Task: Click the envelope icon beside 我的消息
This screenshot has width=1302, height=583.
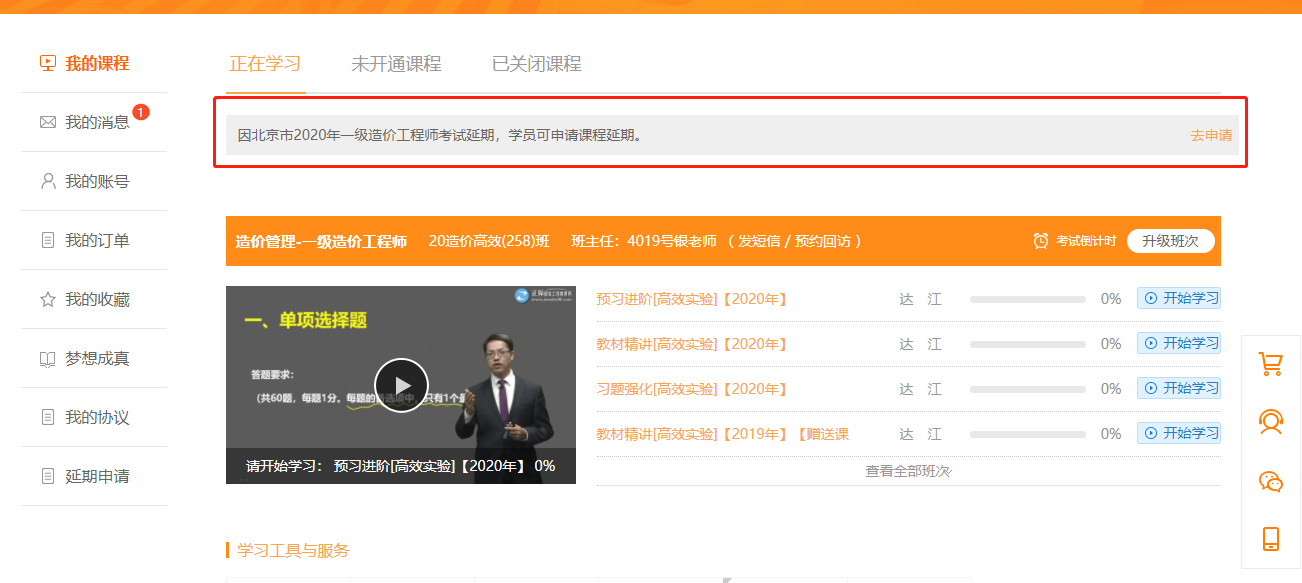Action: click(x=47, y=122)
